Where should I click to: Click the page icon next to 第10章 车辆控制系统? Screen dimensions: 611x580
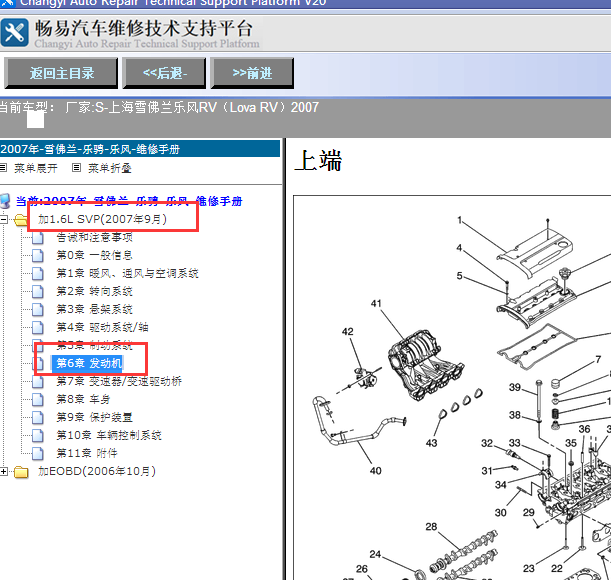coord(38,435)
